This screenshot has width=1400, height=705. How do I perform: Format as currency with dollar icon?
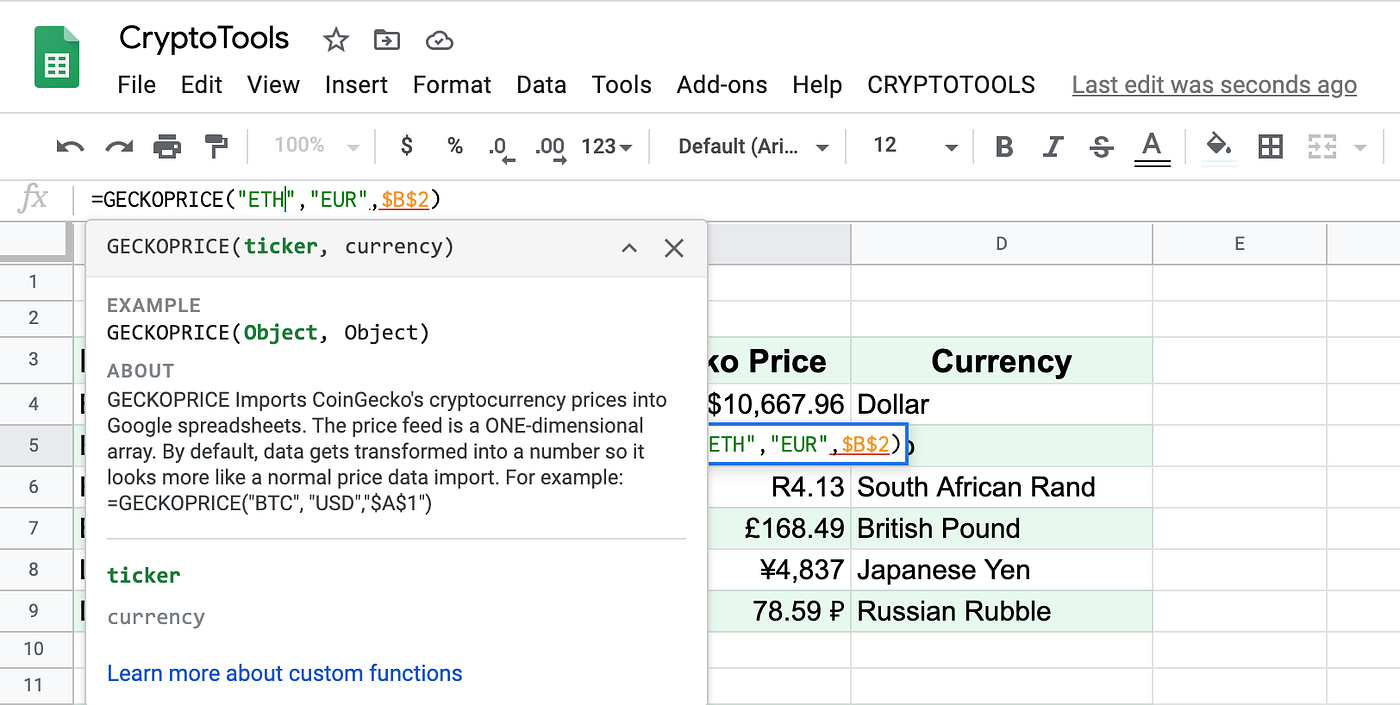[406, 146]
